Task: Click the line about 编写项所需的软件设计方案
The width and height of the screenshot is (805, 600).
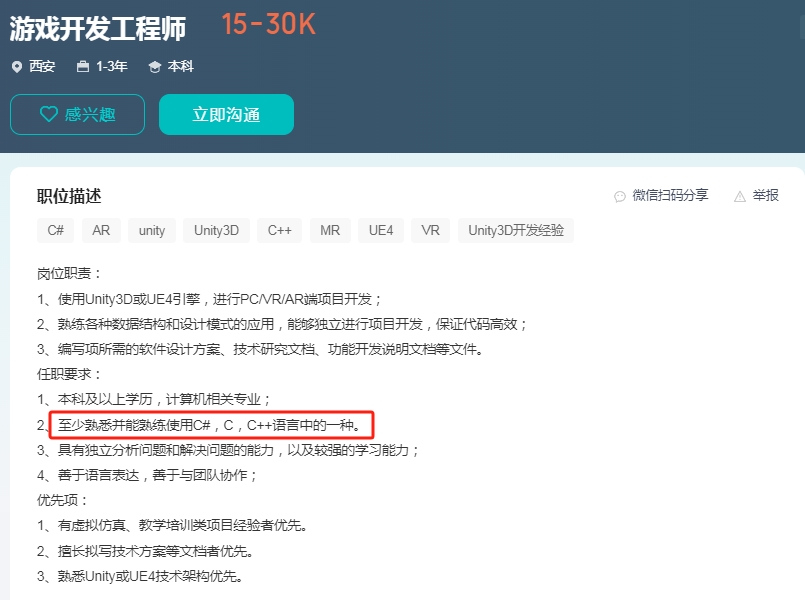Action: click(260, 350)
